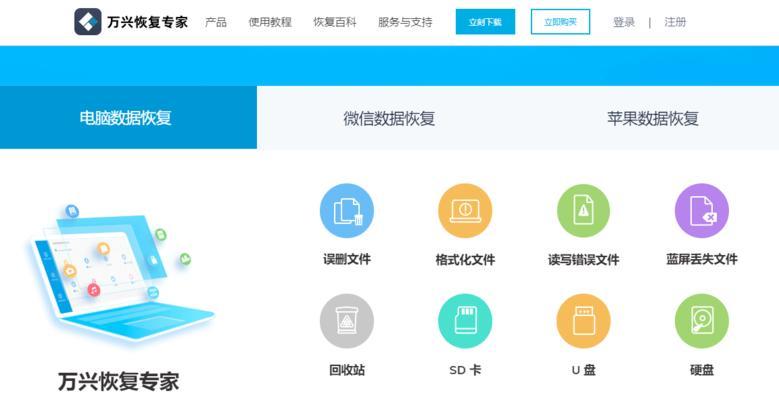779x400 pixels.
Task: Click the SD 卡 label
Action: pos(465,370)
